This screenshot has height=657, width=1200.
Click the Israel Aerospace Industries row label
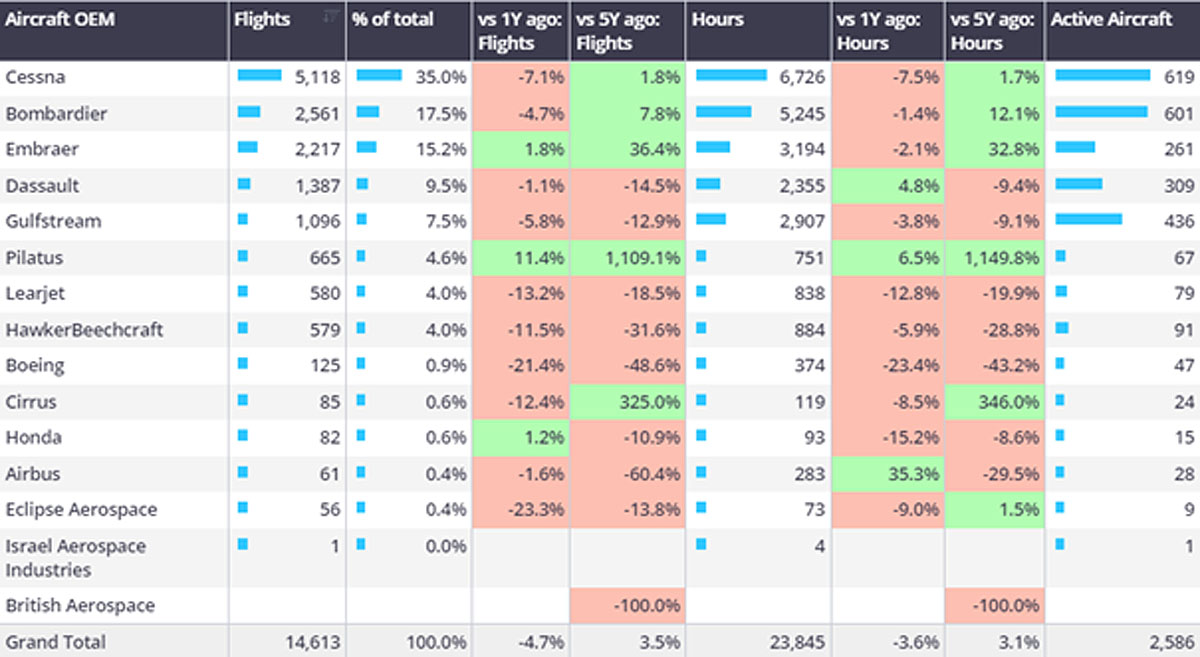(x=76, y=557)
